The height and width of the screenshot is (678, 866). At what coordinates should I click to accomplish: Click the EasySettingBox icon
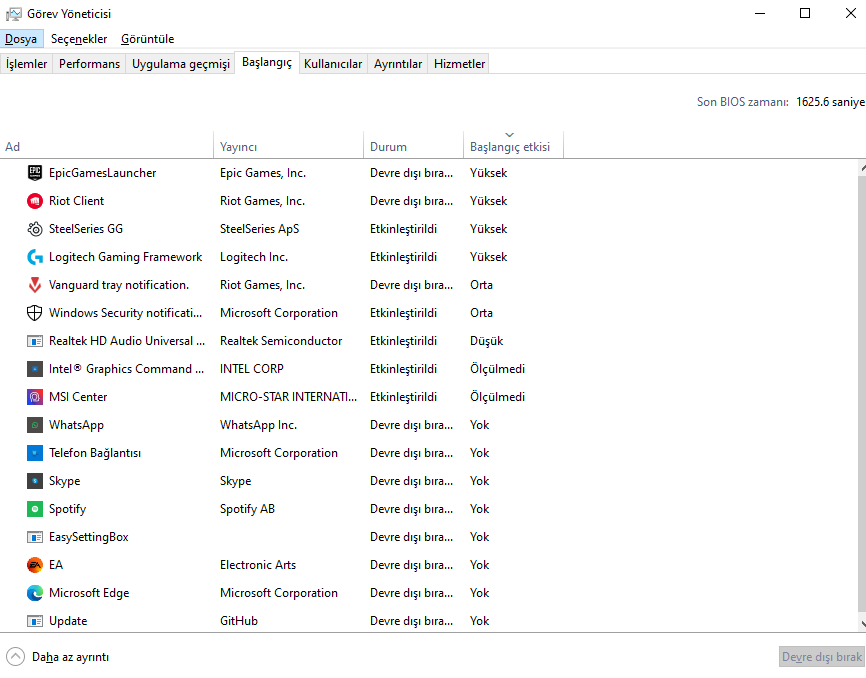point(35,537)
